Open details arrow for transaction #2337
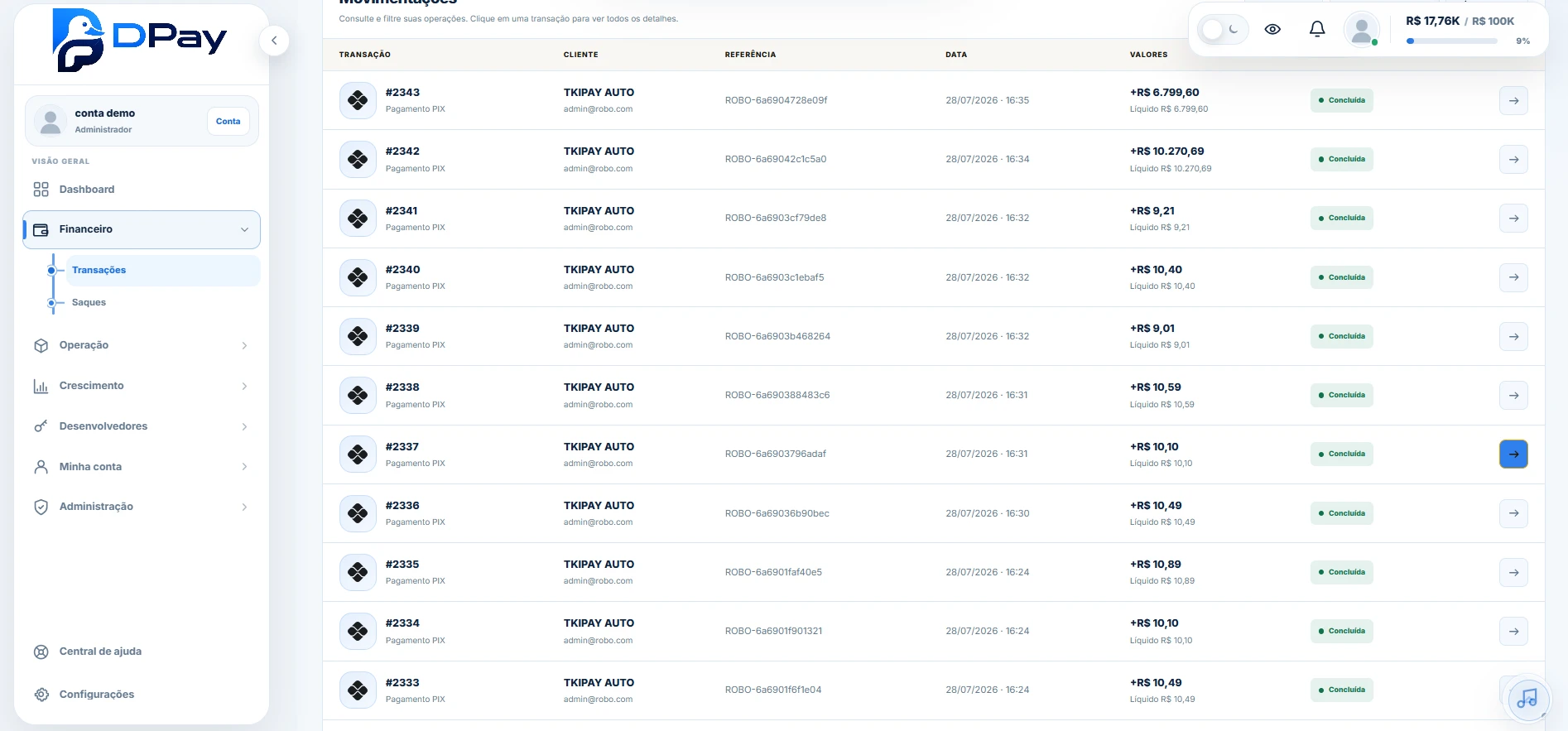This screenshot has width=1568, height=731. pyautogui.click(x=1513, y=454)
